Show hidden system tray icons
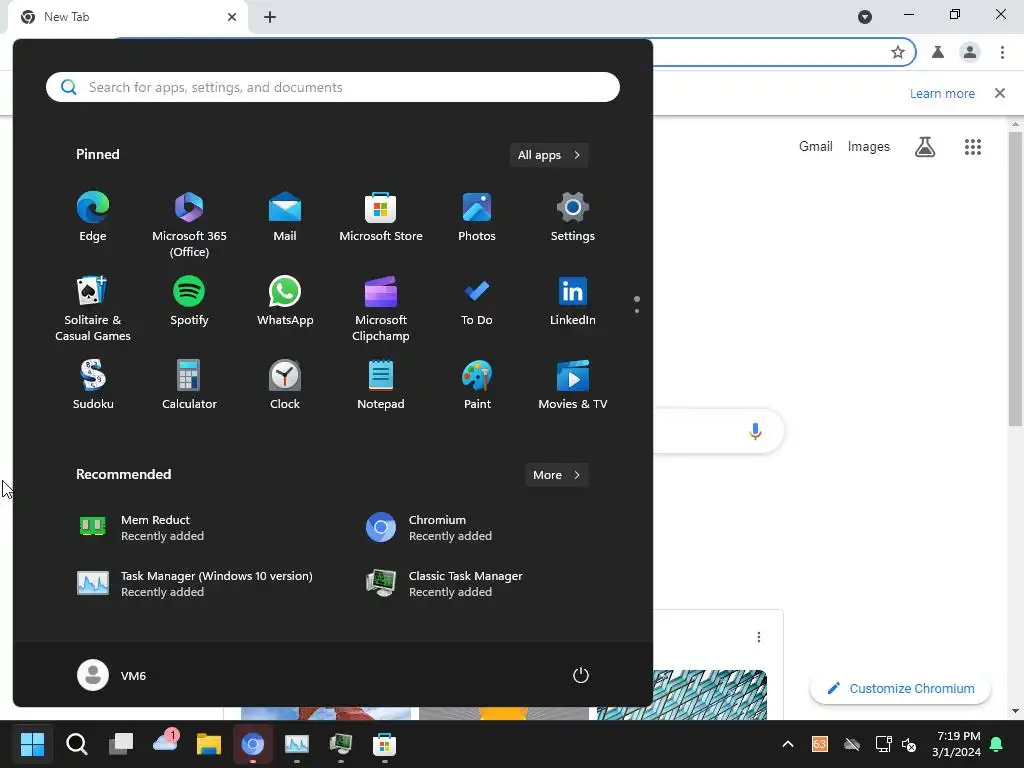 coord(788,744)
